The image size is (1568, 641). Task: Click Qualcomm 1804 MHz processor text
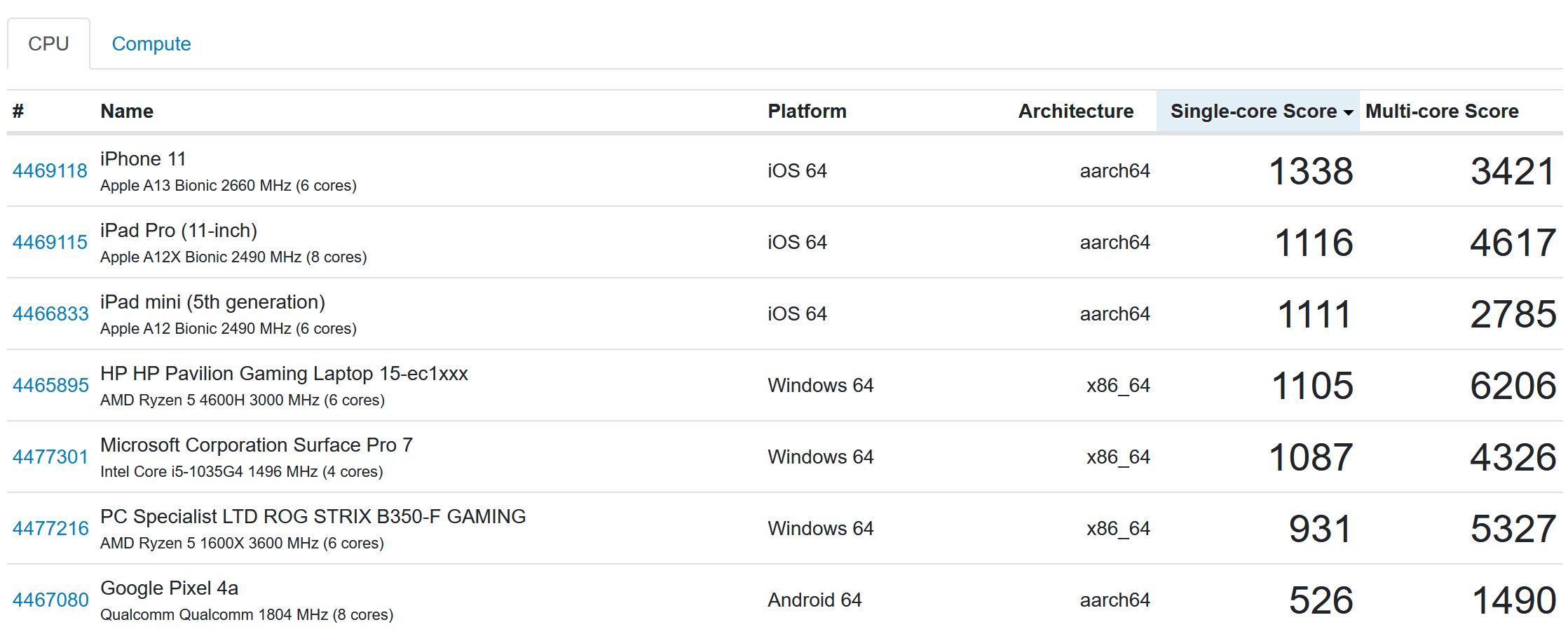(247, 615)
